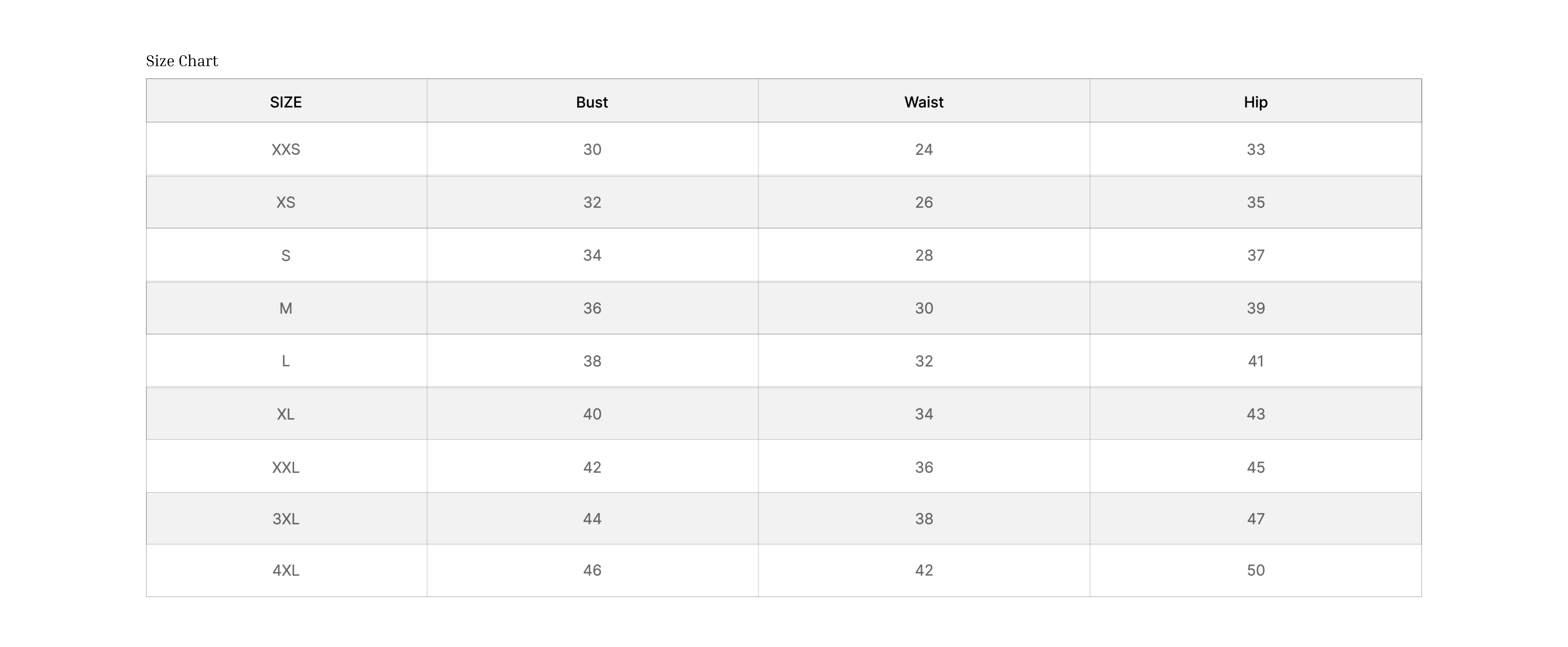Click the Size Chart title text
1568x647 pixels.
click(x=181, y=61)
